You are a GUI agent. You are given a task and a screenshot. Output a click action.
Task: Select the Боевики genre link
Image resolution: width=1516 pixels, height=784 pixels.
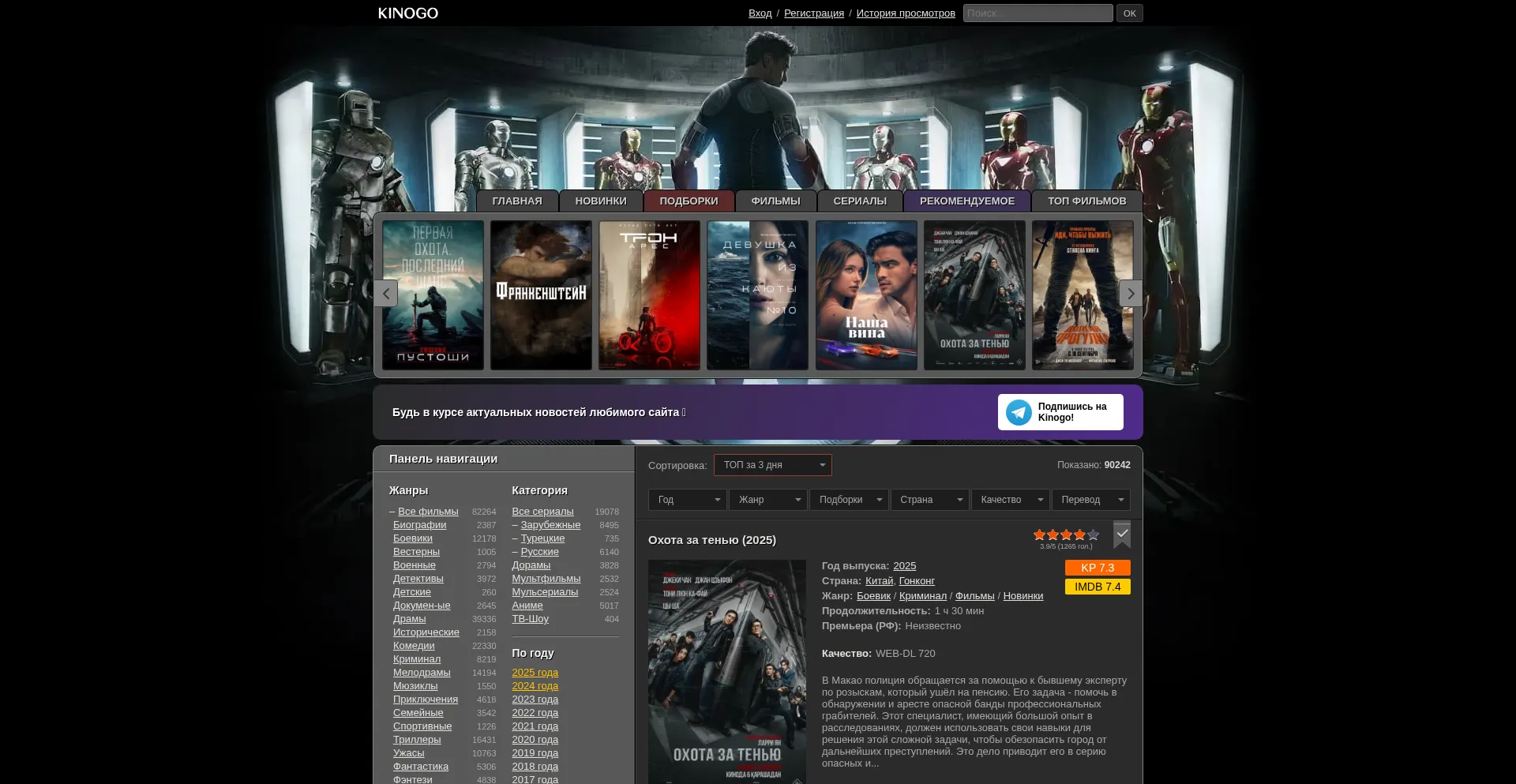pos(413,538)
